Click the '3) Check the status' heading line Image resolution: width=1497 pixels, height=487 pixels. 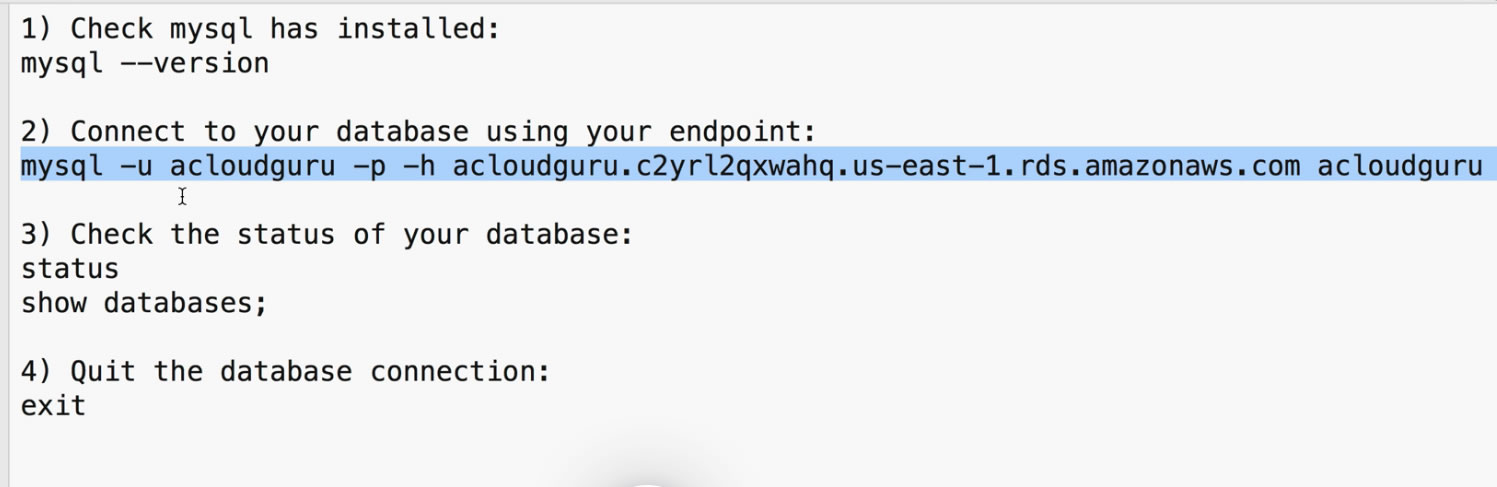[x=327, y=235]
